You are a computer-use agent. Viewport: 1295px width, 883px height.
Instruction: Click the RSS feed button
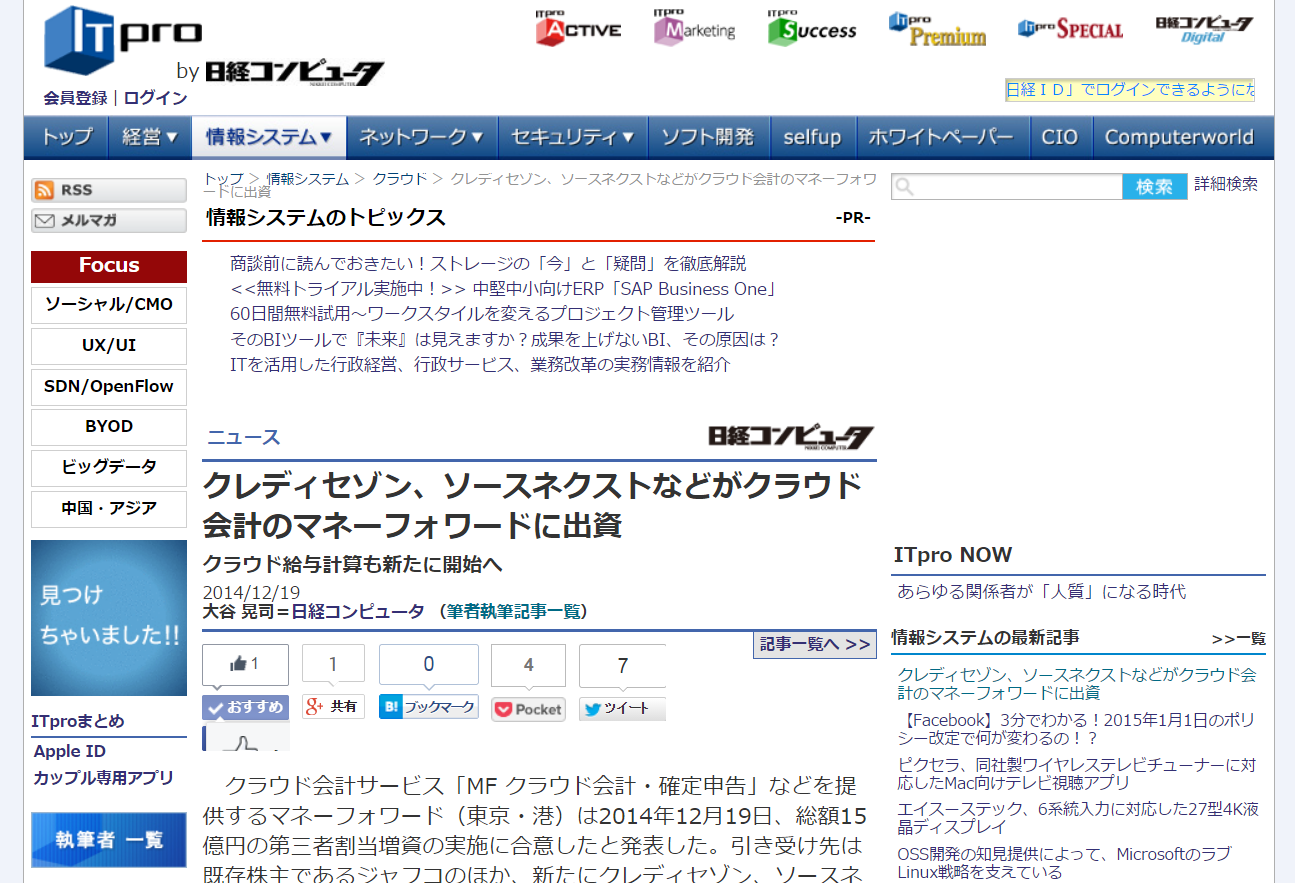pos(109,190)
